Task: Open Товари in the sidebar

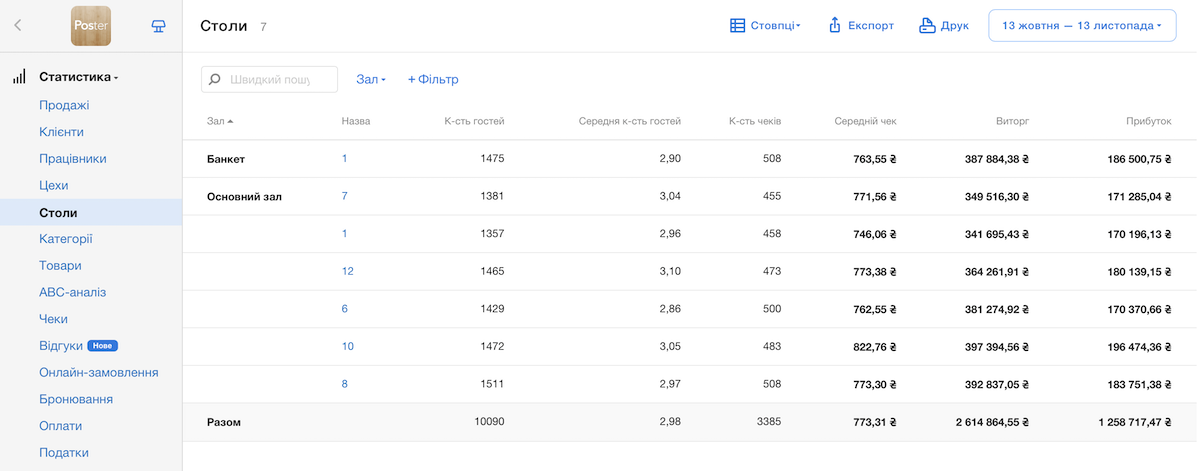Action: point(60,266)
